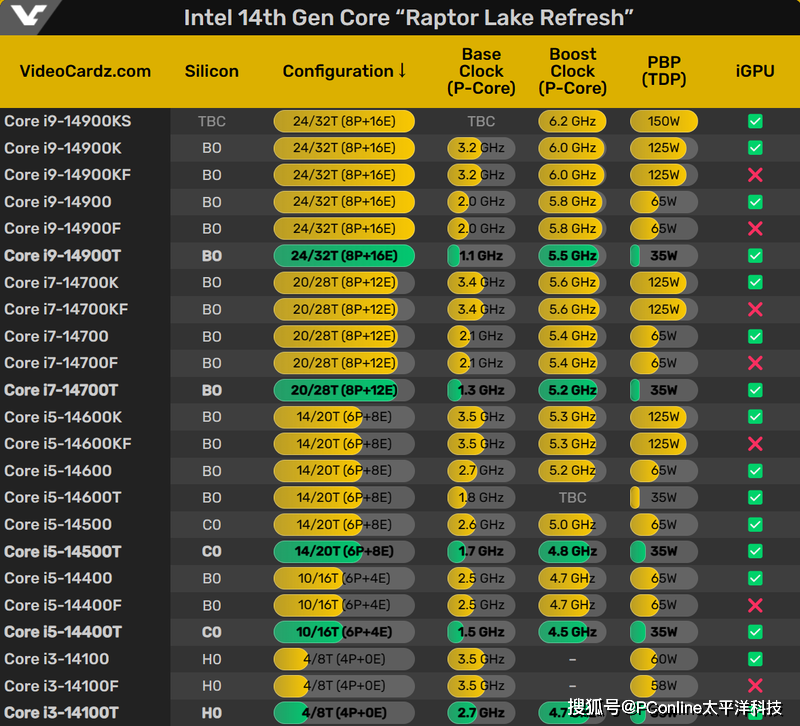
Task: Click the green iGPU checkmark for Core i9-14900KS
Action: pyautogui.click(x=755, y=121)
